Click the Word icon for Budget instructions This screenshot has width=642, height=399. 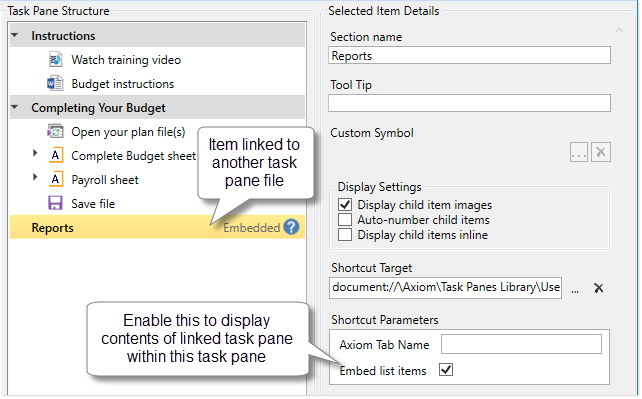pos(55,83)
